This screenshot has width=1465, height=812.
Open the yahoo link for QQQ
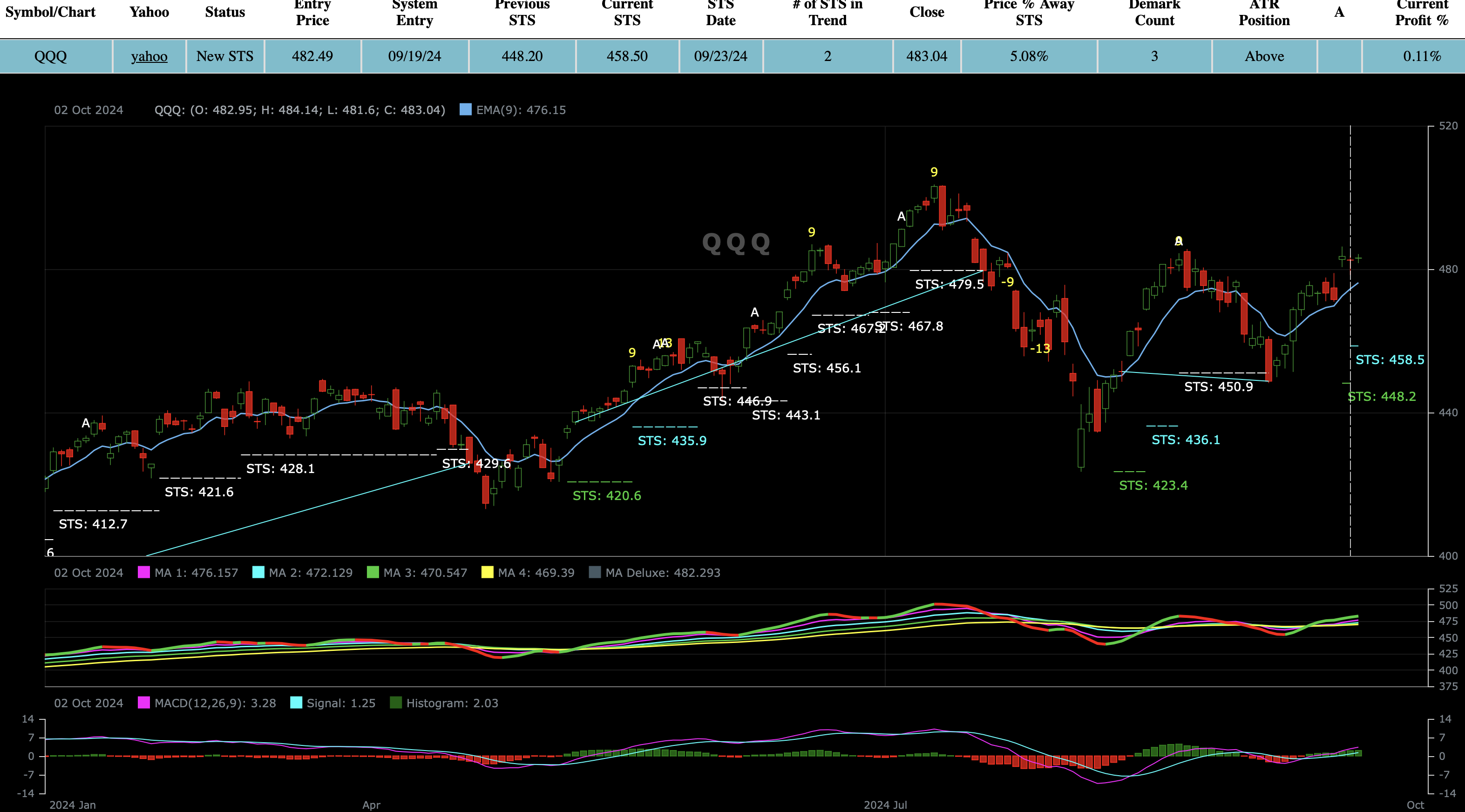149,56
